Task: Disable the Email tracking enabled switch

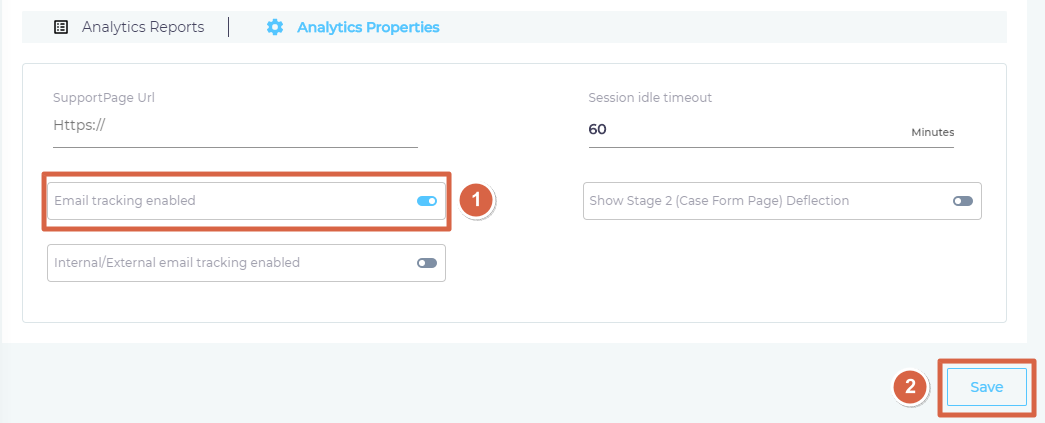Action: 427,201
